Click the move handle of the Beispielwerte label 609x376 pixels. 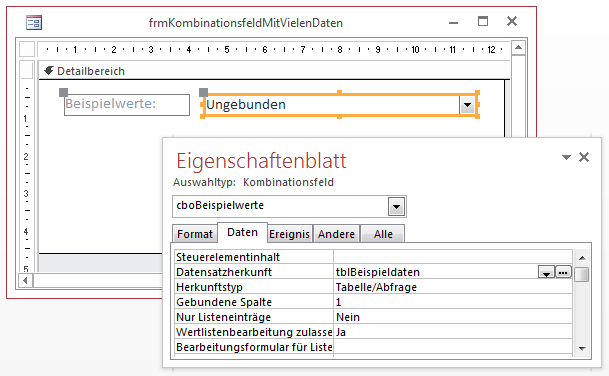coord(63,92)
